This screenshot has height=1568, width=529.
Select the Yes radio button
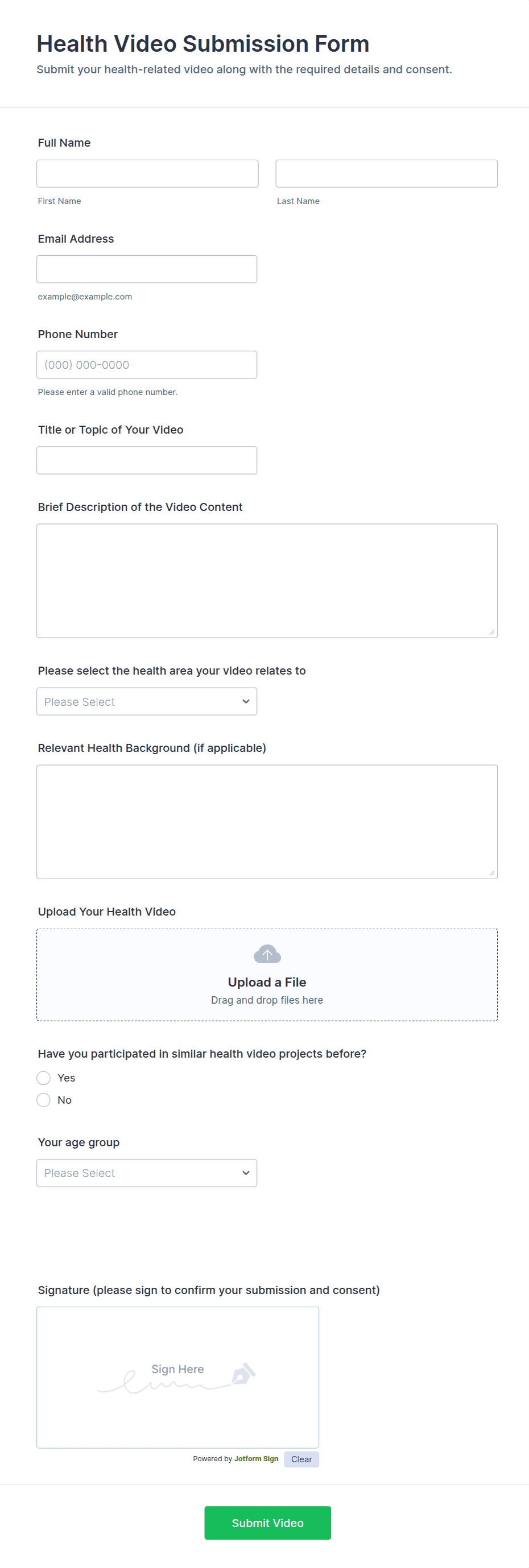pyautogui.click(x=44, y=1078)
